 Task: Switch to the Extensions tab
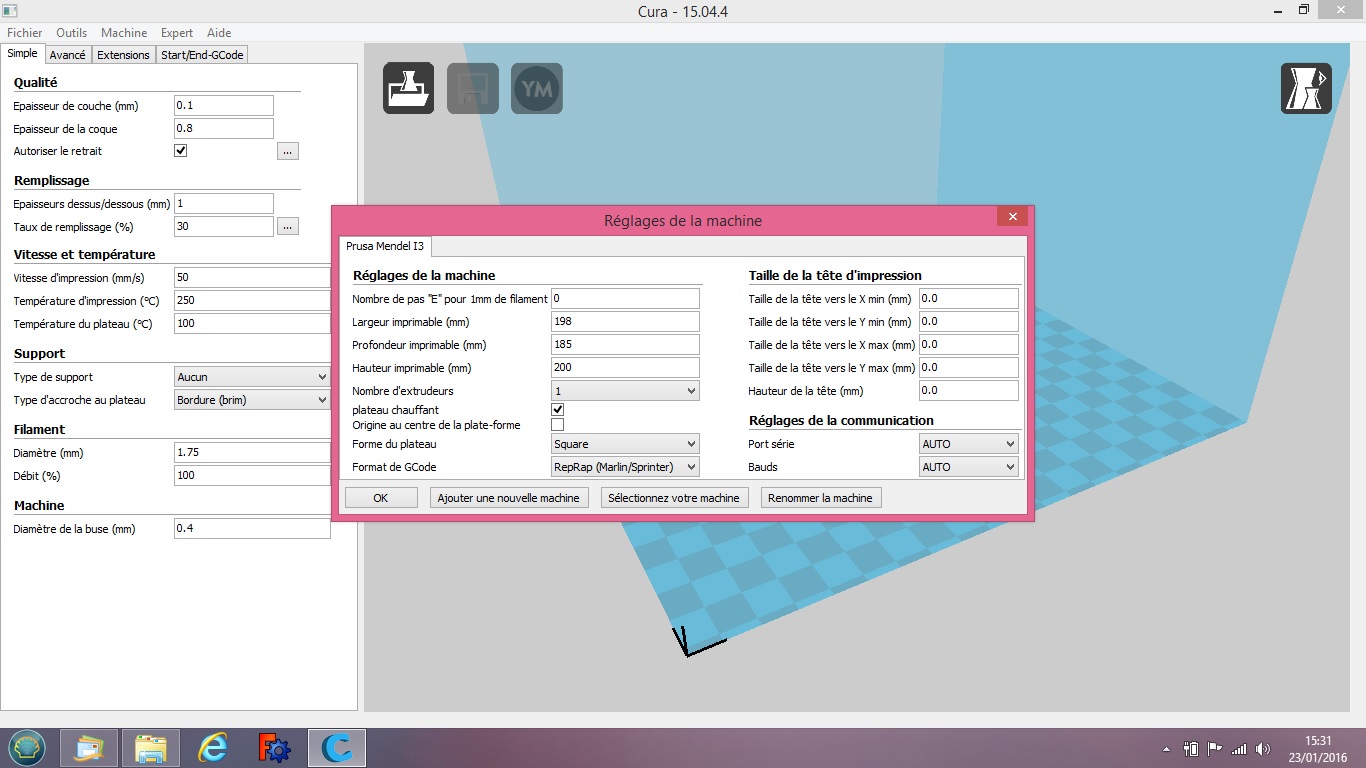pyautogui.click(x=123, y=55)
